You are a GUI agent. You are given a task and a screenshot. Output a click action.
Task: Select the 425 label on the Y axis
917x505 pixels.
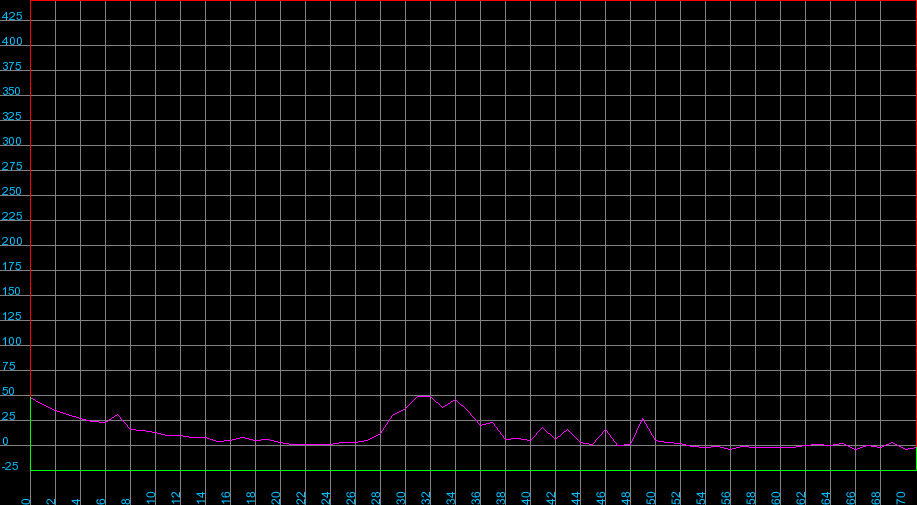[x=13, y=17]
